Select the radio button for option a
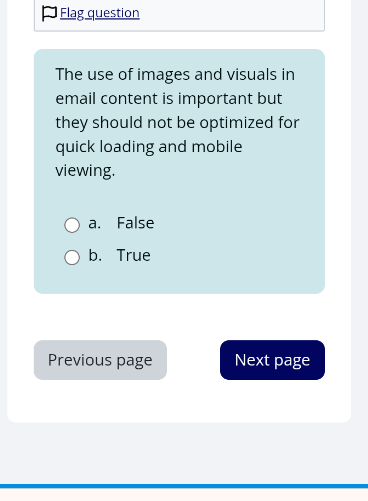This screenshot has height=501, width=368. click(72, 225)
